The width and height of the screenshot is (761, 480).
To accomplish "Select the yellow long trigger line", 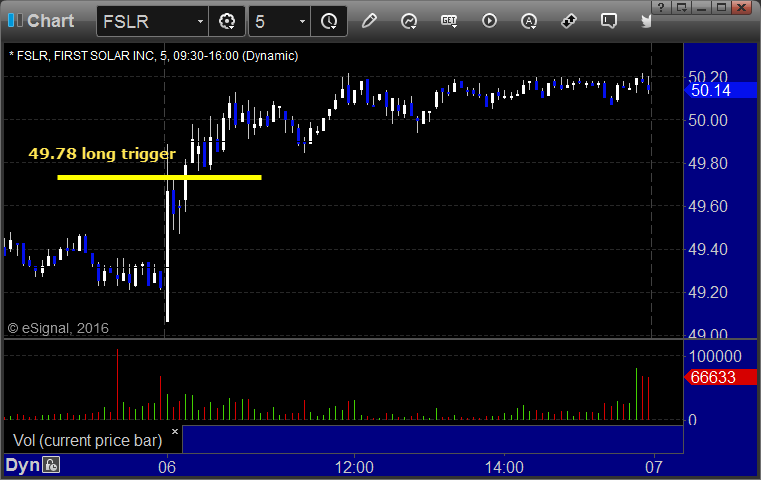I will point(159,178).
